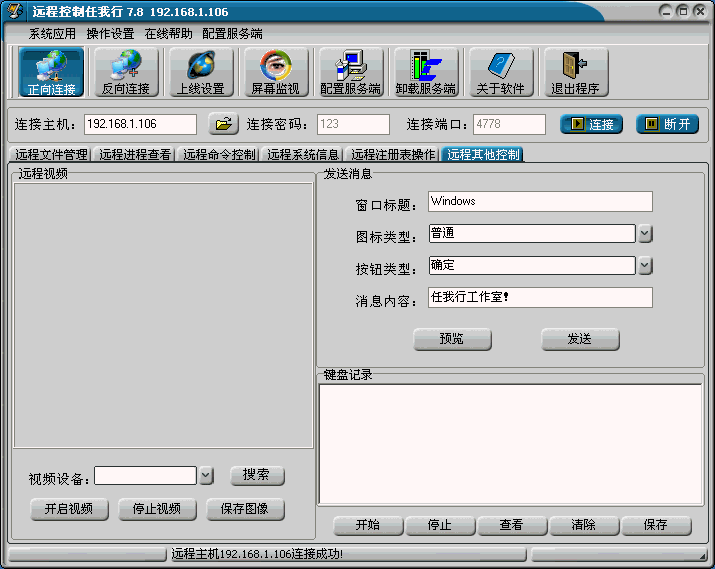The image size is (715, 569).
Task: Open 上线设置 from the toolbar
Action: pyautogui.click(x=200, y=73)
